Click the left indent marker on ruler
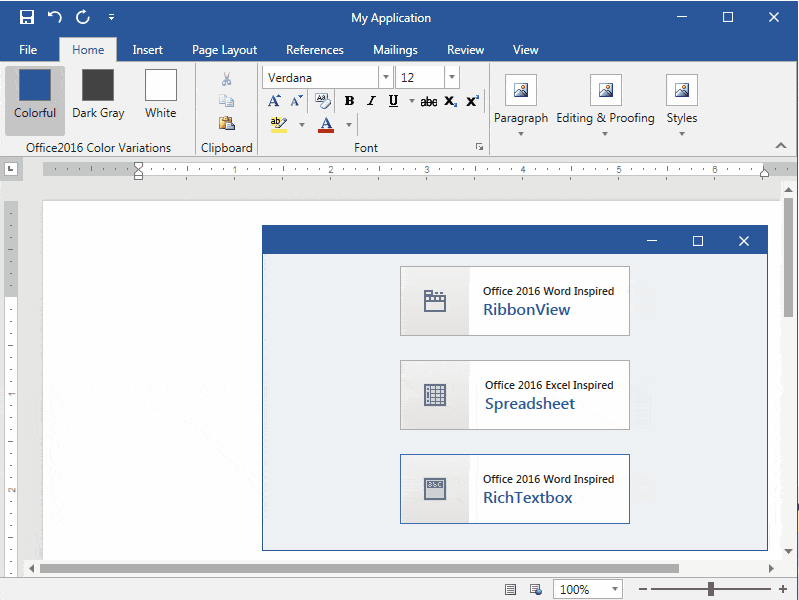This screenshot has width=799, height=600. tap(138, 171)
